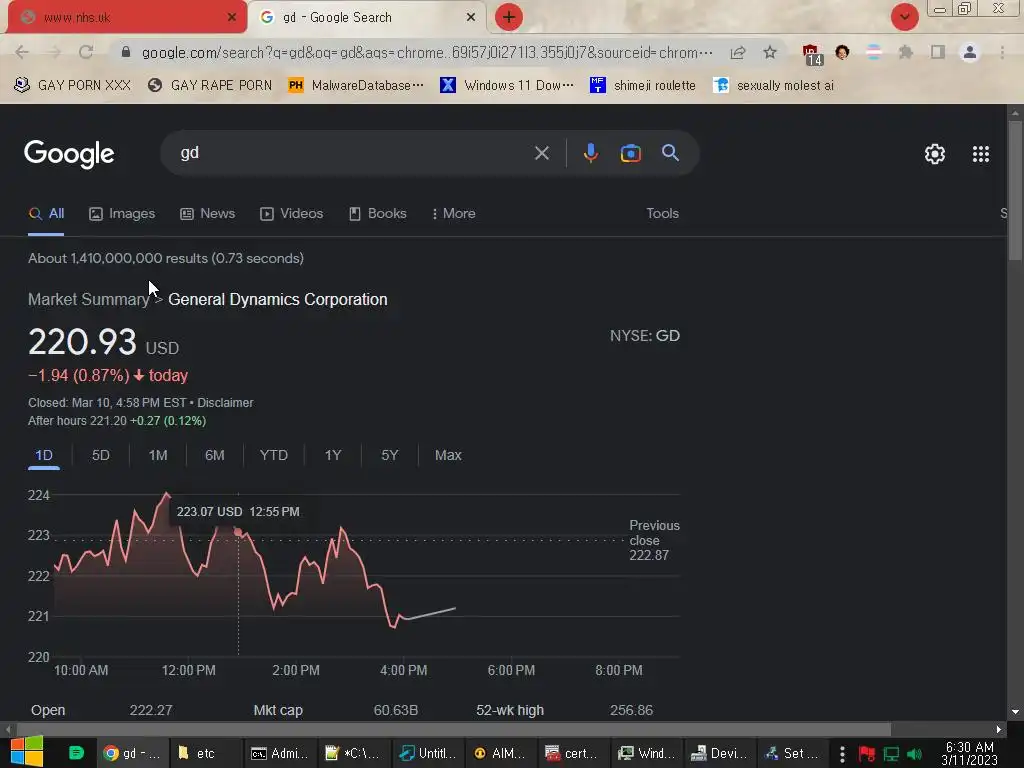Screen dimensions: 1024x768
Task: Click the vertical page scrollbar thumb
Action: pyautogui.click(x=1015, y=191)
